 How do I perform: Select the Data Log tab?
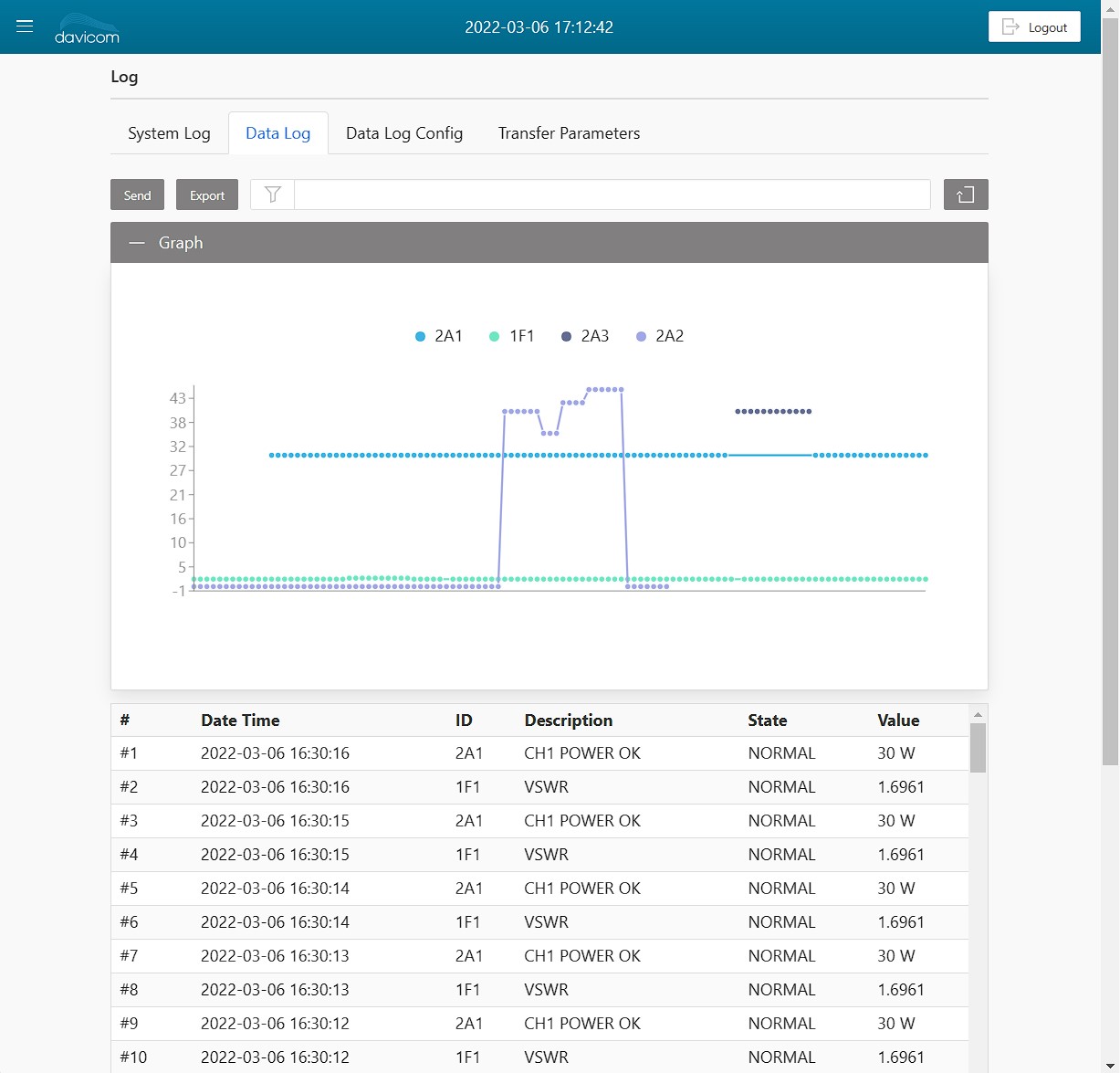coord(278,133)
